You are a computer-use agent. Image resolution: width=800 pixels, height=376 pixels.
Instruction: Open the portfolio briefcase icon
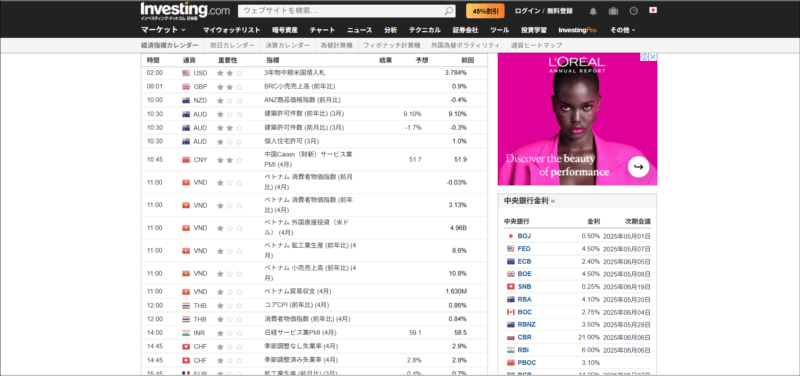[x=613, y=11]
